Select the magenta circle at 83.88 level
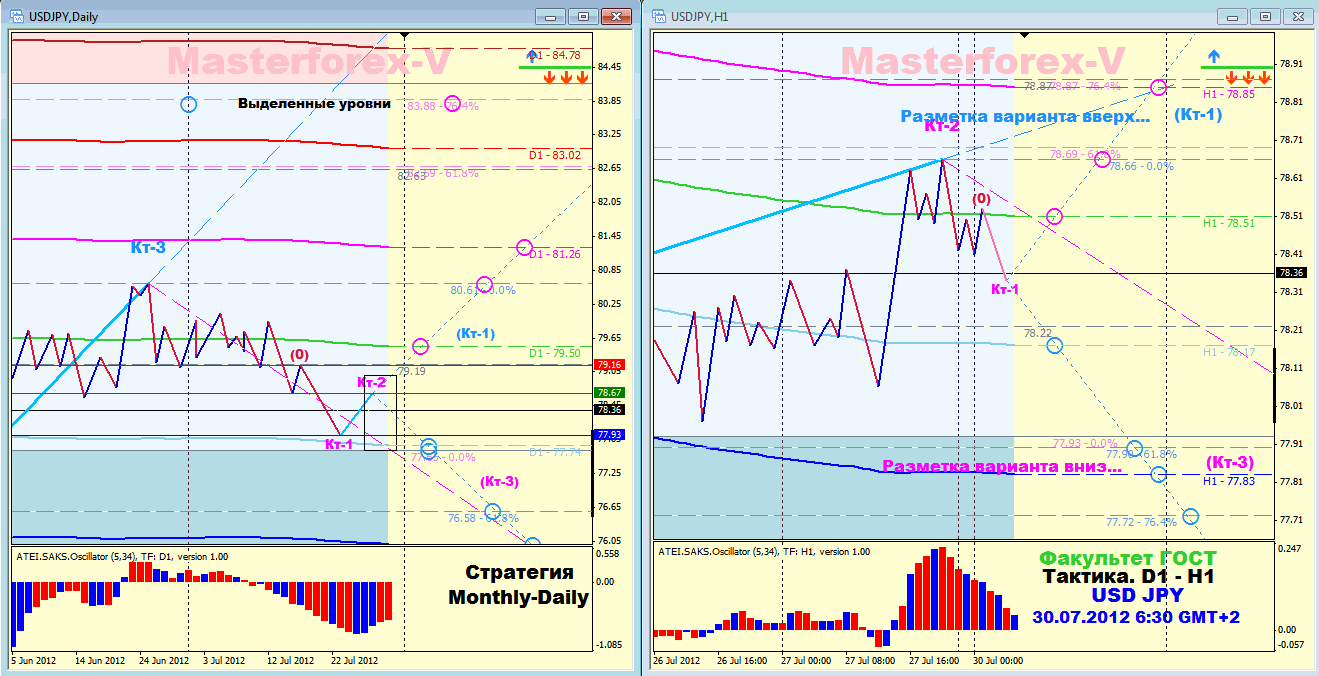 [452, 104]
